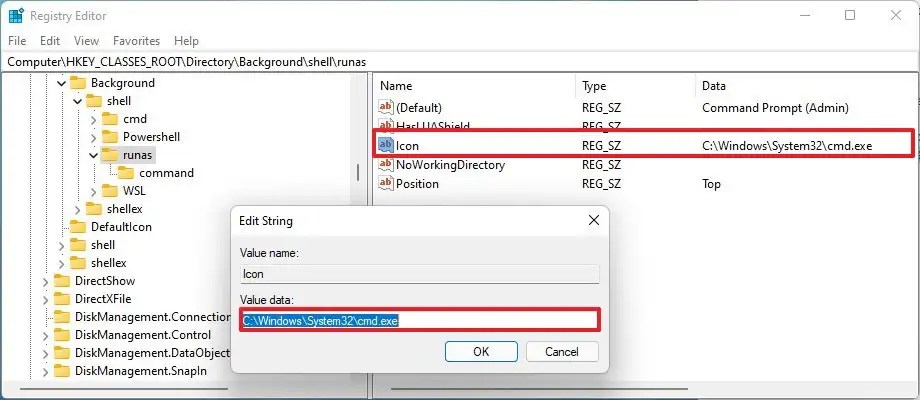Viewport: 920px width, 400px height.
Task: Collapse the shell key under Background
Action: pyautogui.click(x=77, y=101)
